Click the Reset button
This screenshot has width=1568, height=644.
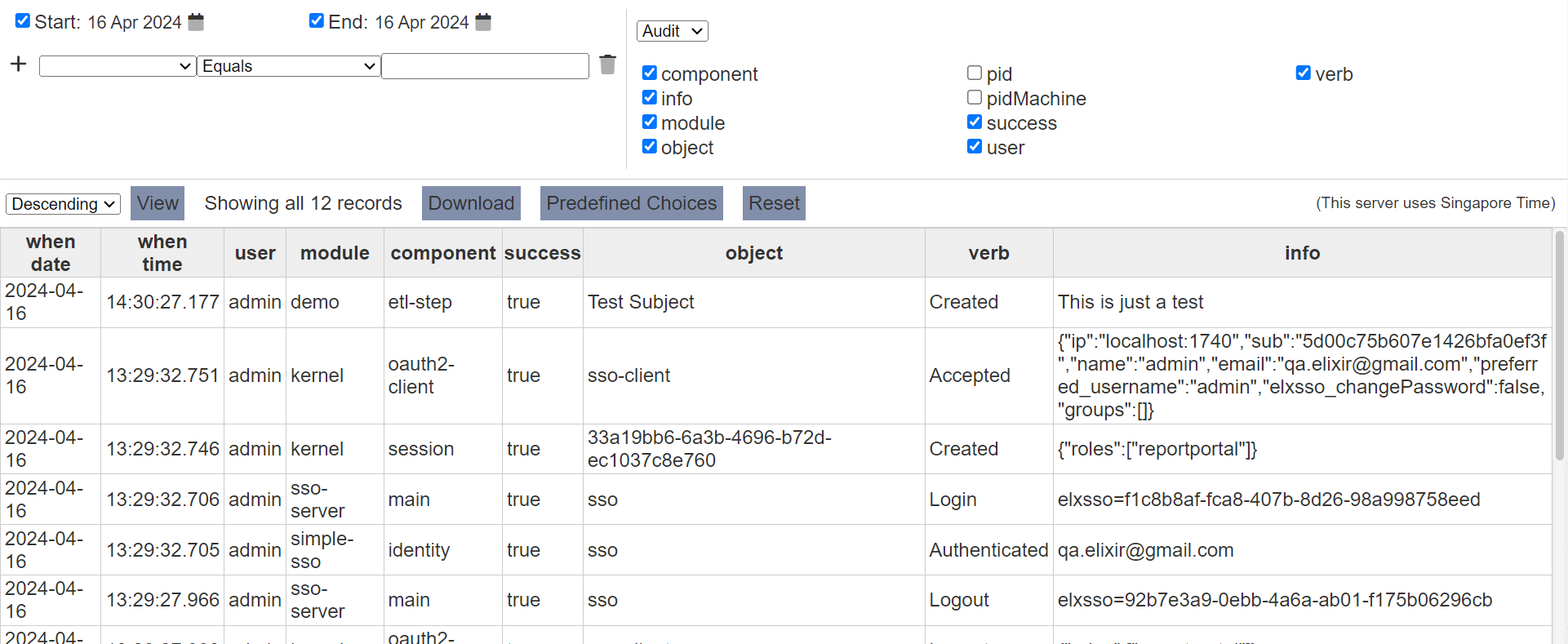click(774, 203)
